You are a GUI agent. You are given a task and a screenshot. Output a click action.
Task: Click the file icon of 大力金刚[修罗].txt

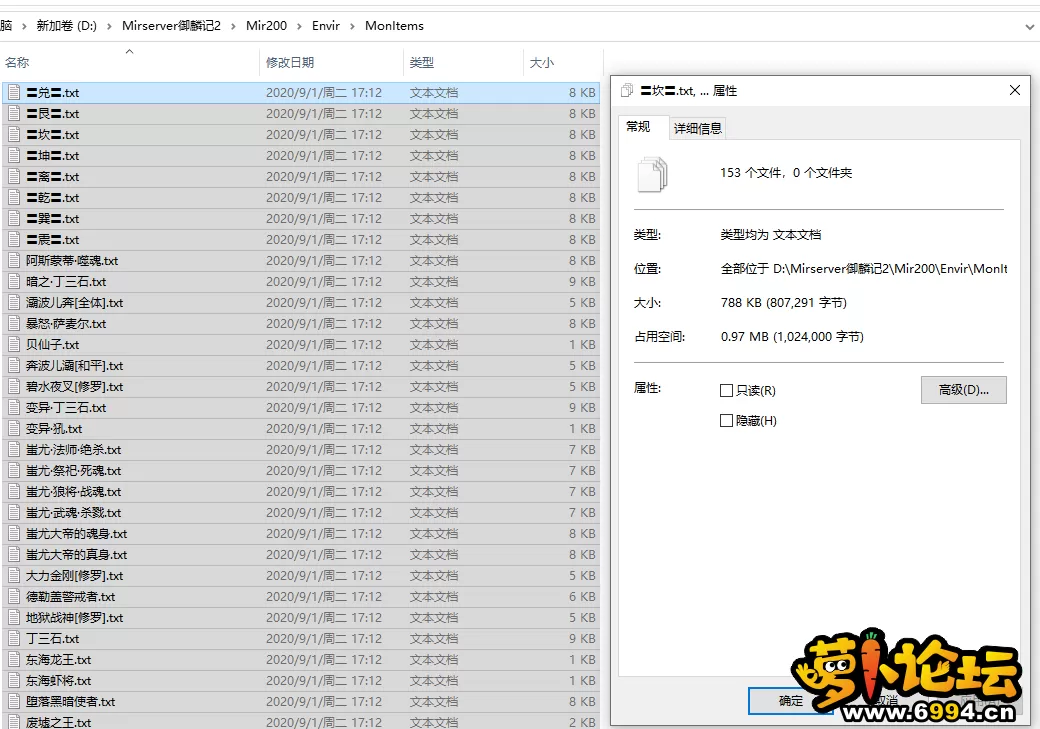[x=14, y=576]
